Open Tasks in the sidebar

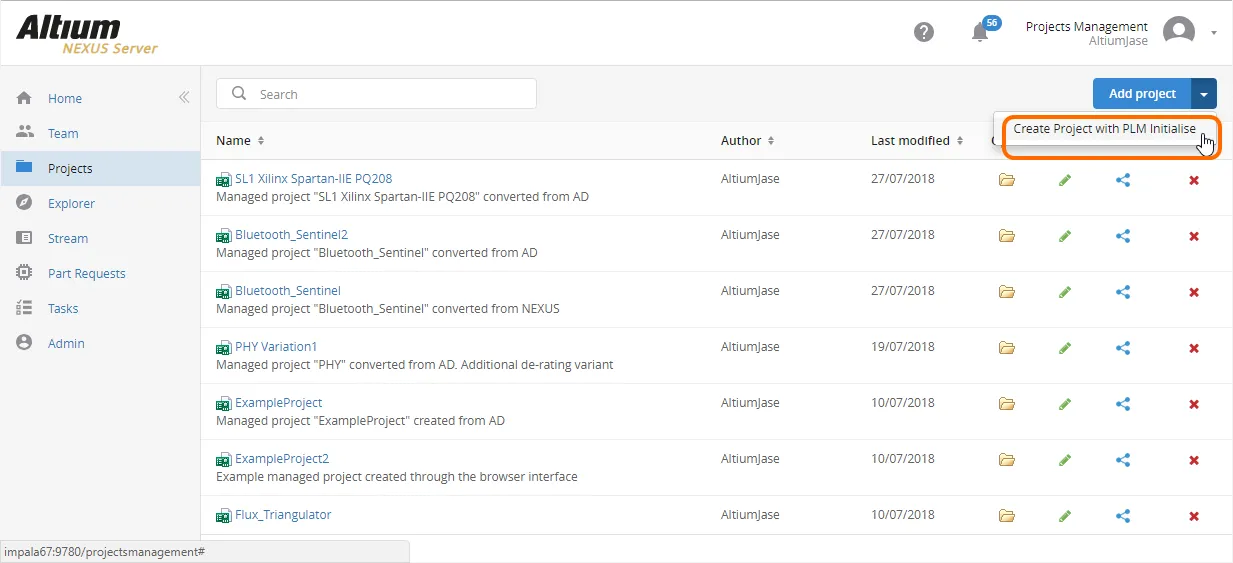(63, 308)
